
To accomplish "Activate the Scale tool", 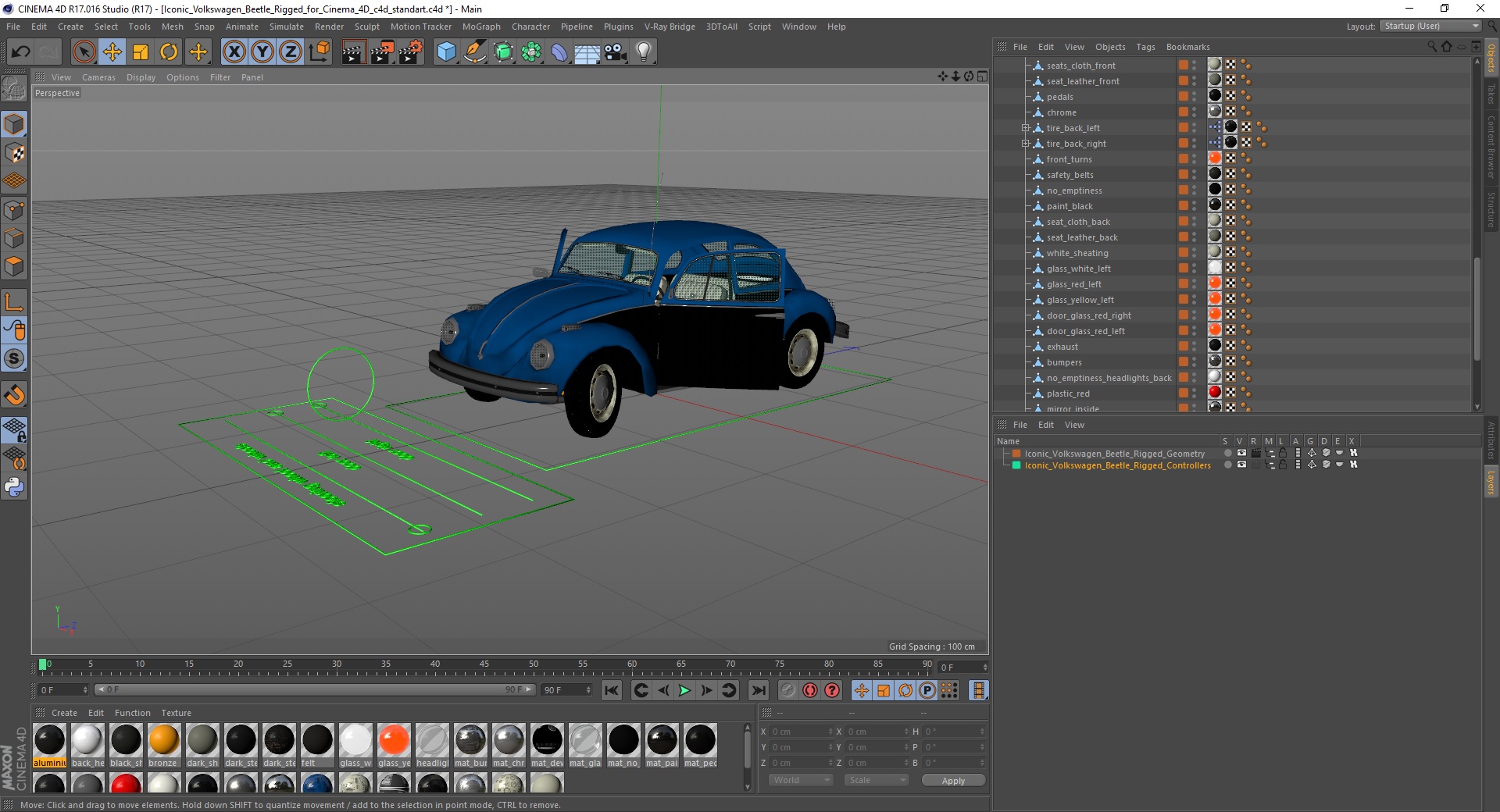I will click(141, 52).
